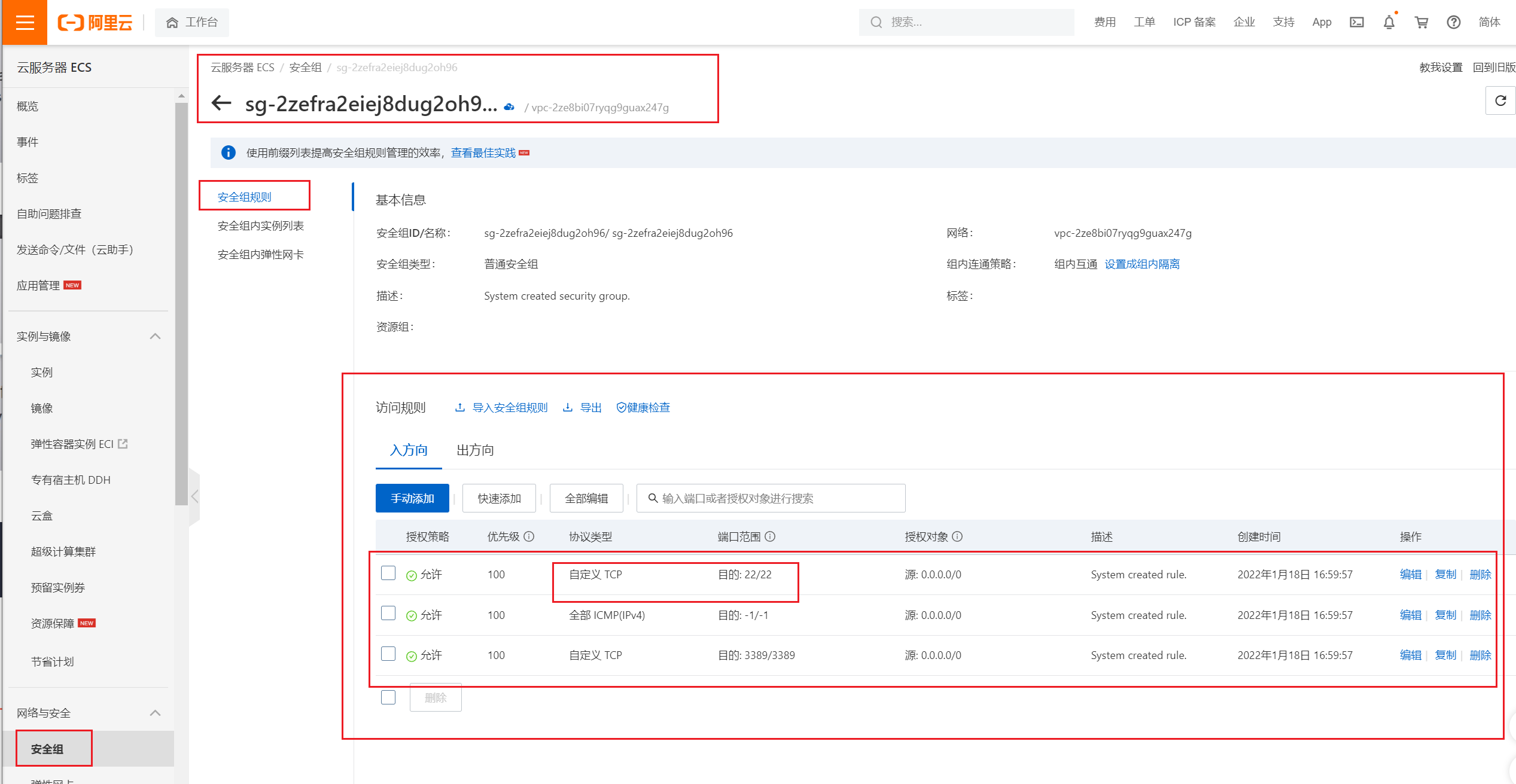Collapse the 网络与安全 sidebar section

click(x=155, y=713)
